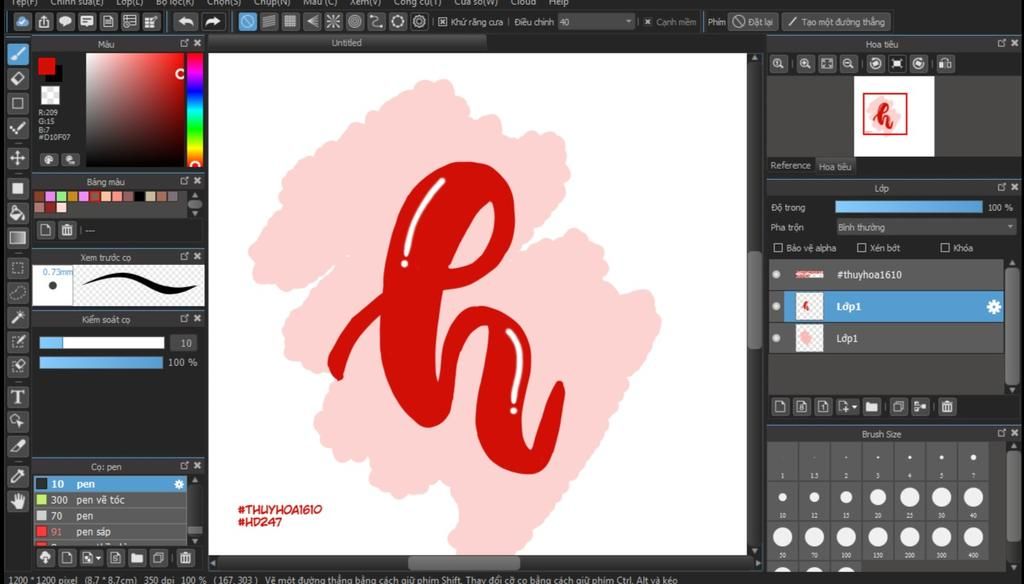Select the Bucket fill tool
The width and height of the screenshot is (1024, 584).
coord(18,213)
